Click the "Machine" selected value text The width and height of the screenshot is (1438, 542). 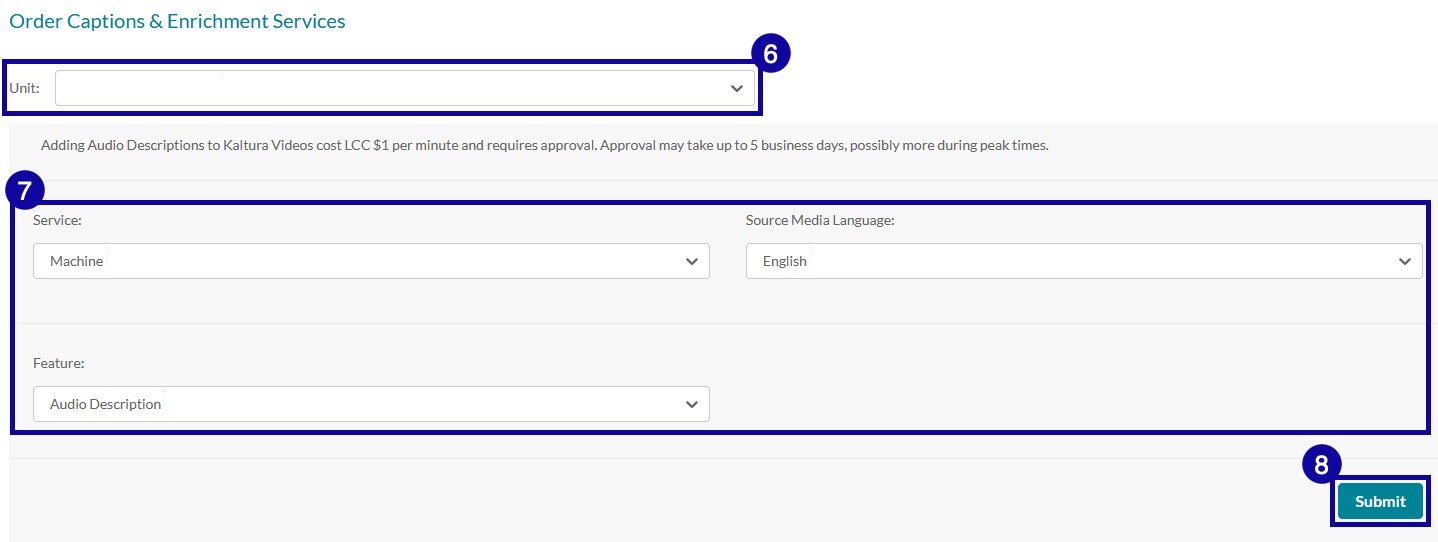point(77,261)
